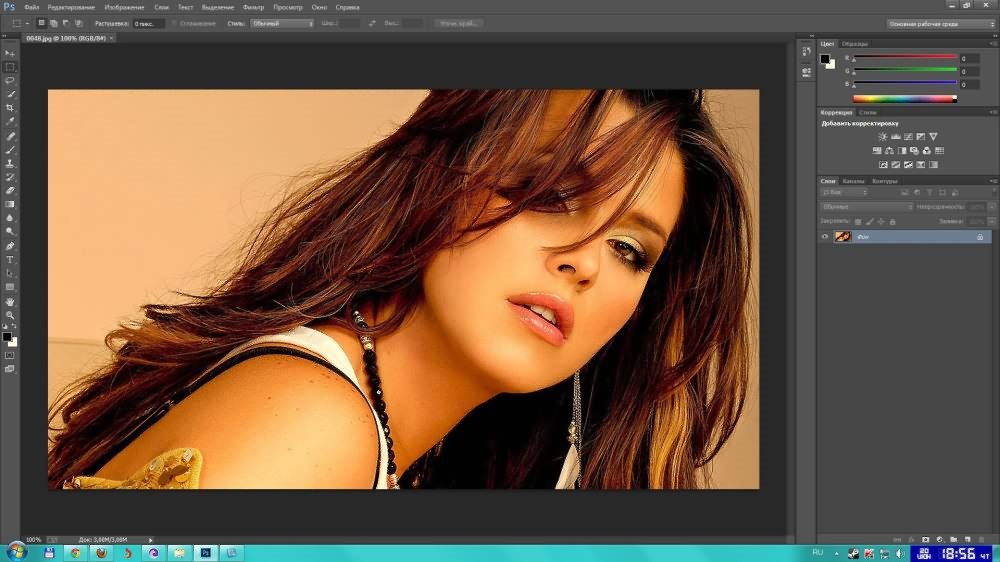
Task: Click the color spectrum ramp in Color panel
Action: [904, 98]
